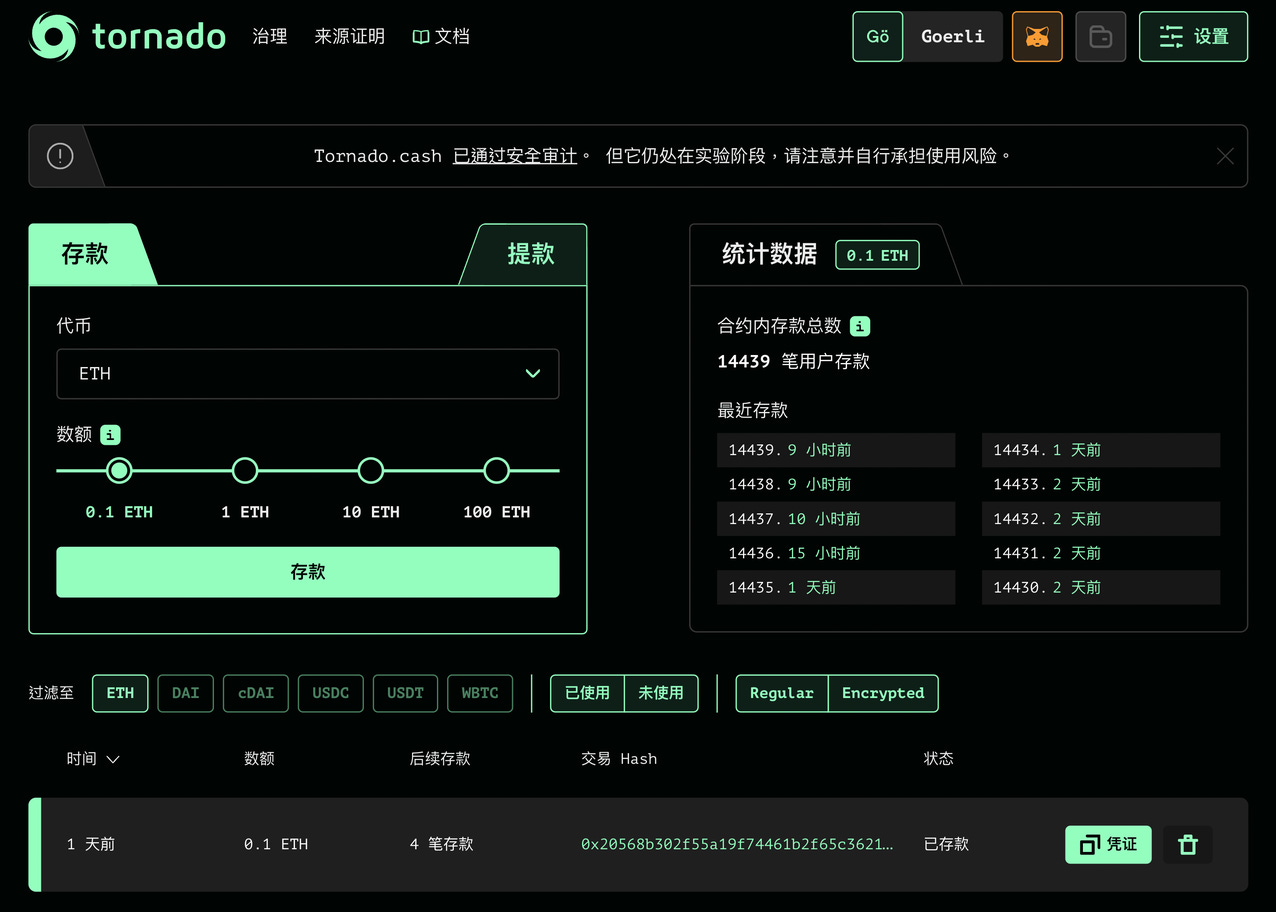Click recent deposit 14438. 9 小时前
1276x912 pixels.
coord(836,484)
